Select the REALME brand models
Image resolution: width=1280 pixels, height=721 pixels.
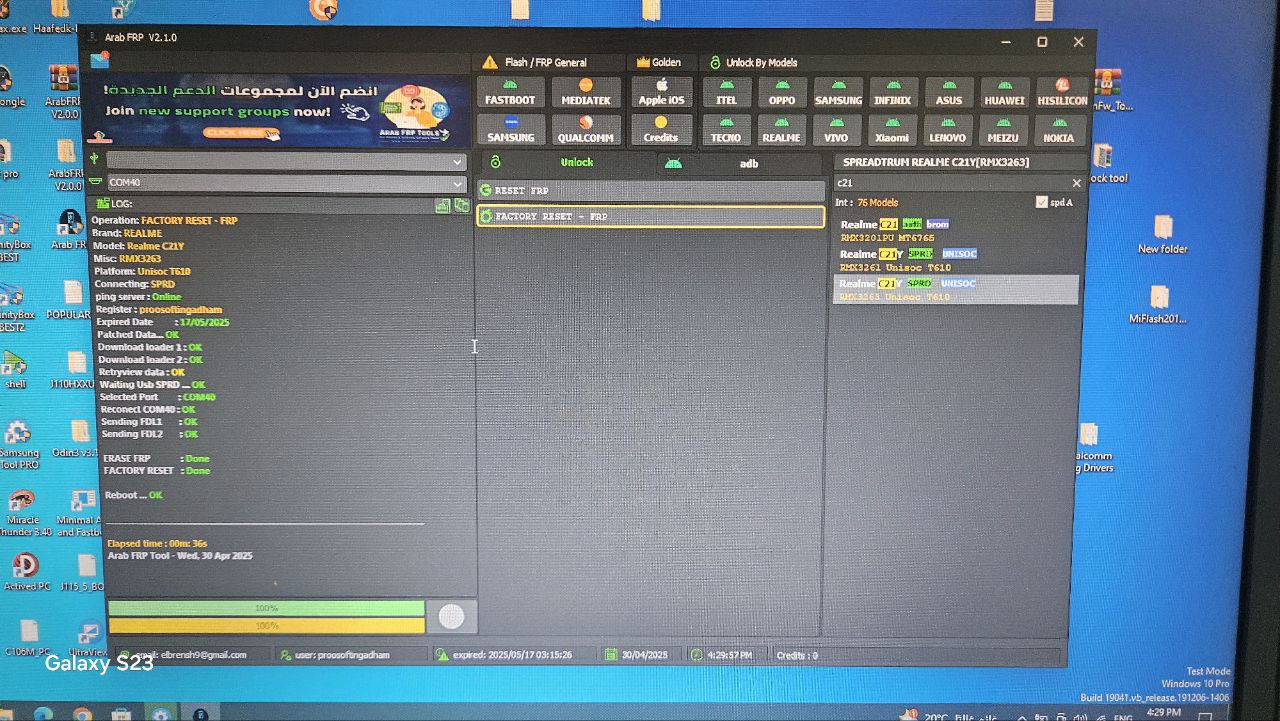tap(781, 130)
